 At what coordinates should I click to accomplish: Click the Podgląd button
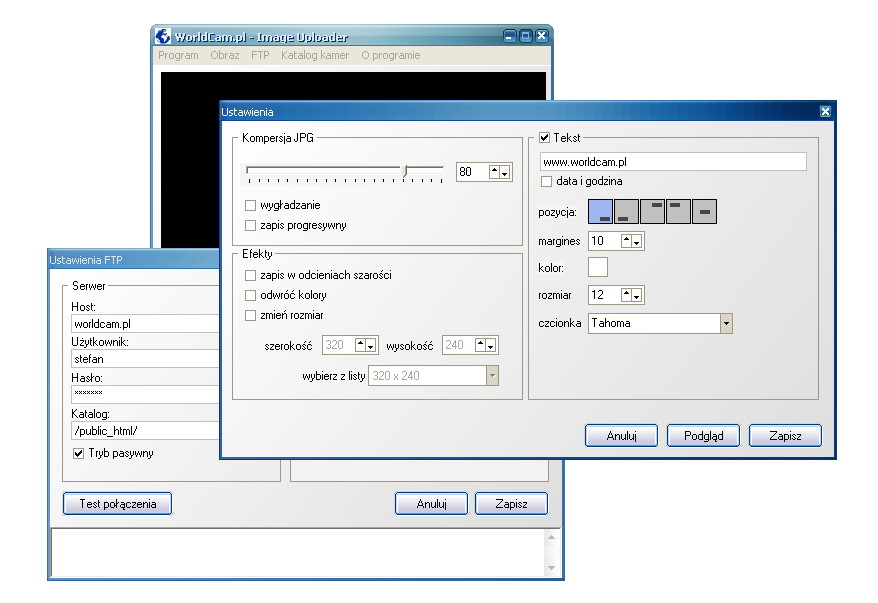pyautogui.click(x=702, y=435)
